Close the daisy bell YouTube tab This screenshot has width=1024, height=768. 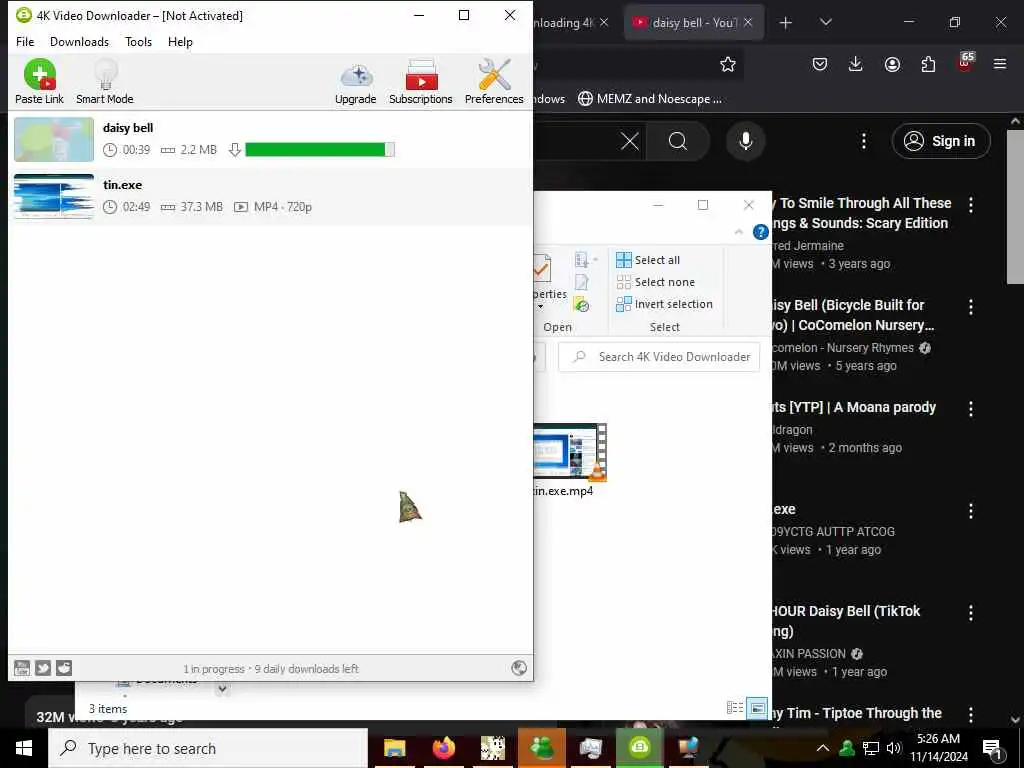pos(748,22)
